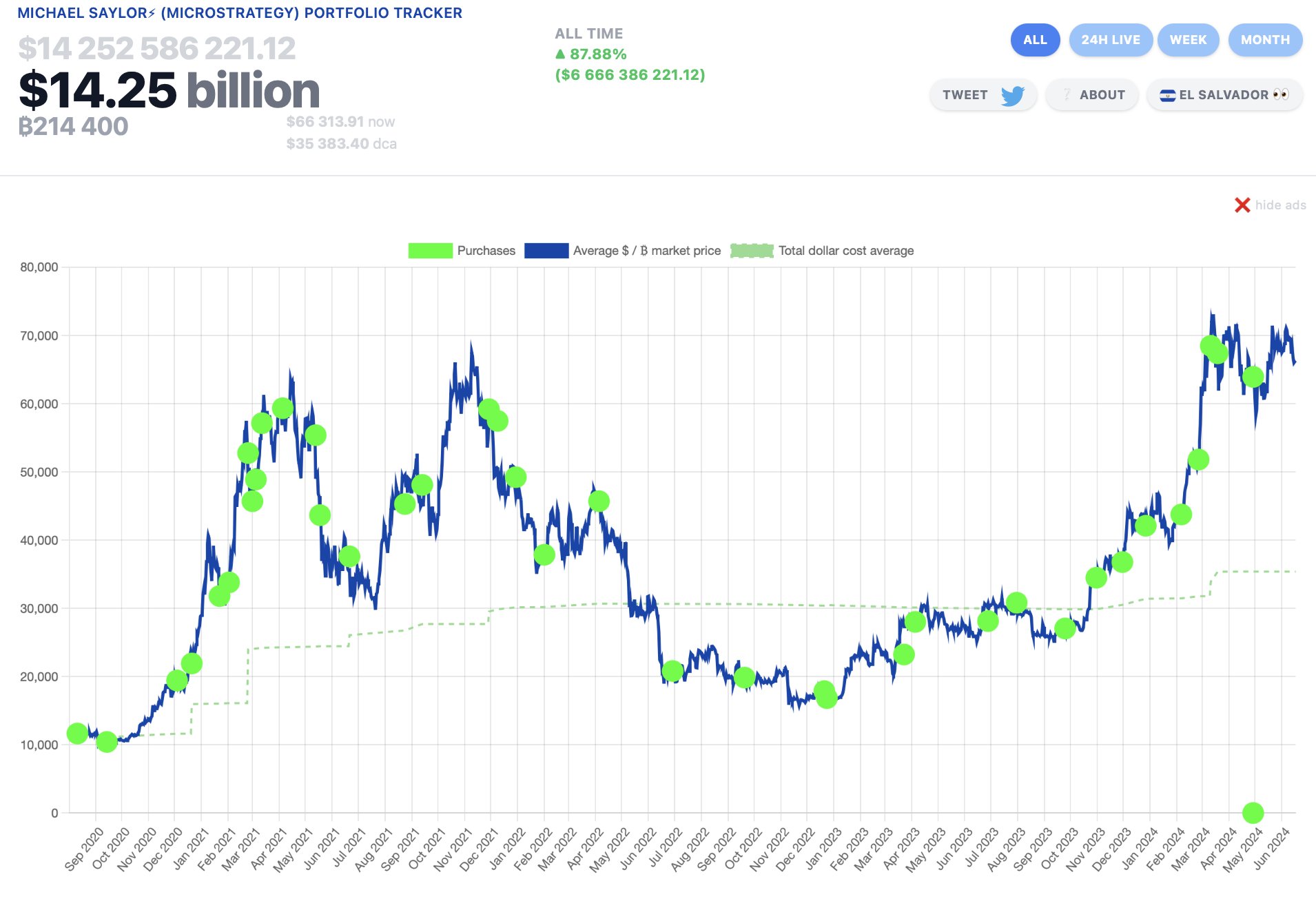Screen dimensions: 1316x901
Task: Select the ALL time range tab
Action: [1035, 40]
